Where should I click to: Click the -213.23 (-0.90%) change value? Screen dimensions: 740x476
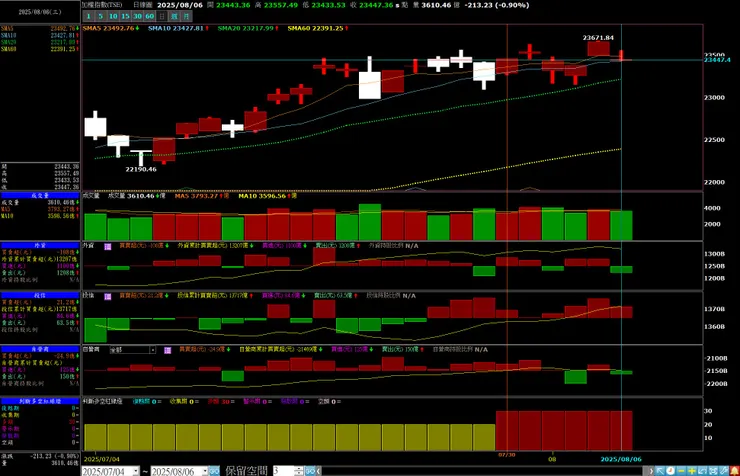tap(496, 5)
